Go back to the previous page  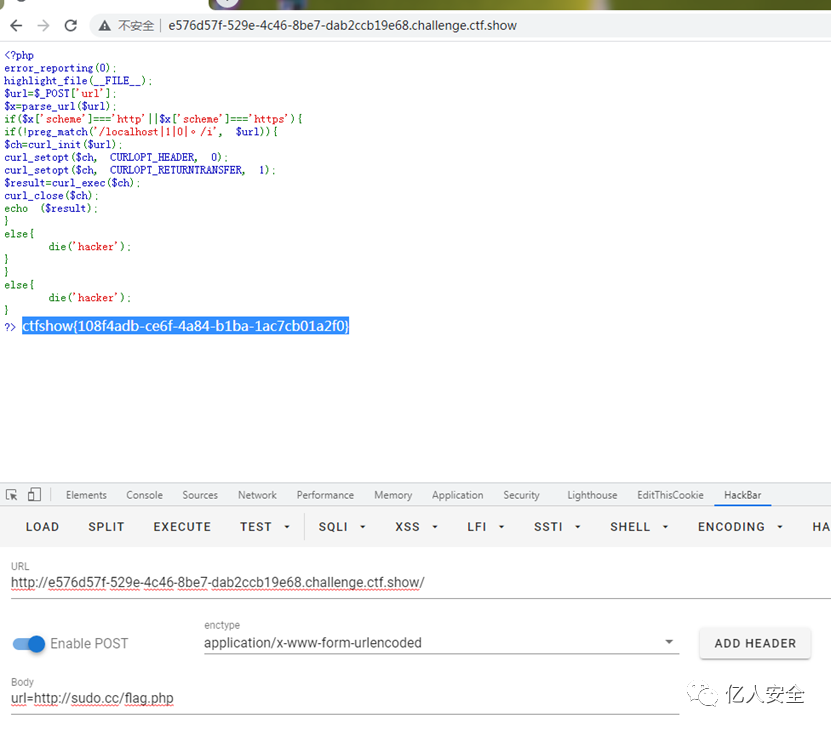16,25
